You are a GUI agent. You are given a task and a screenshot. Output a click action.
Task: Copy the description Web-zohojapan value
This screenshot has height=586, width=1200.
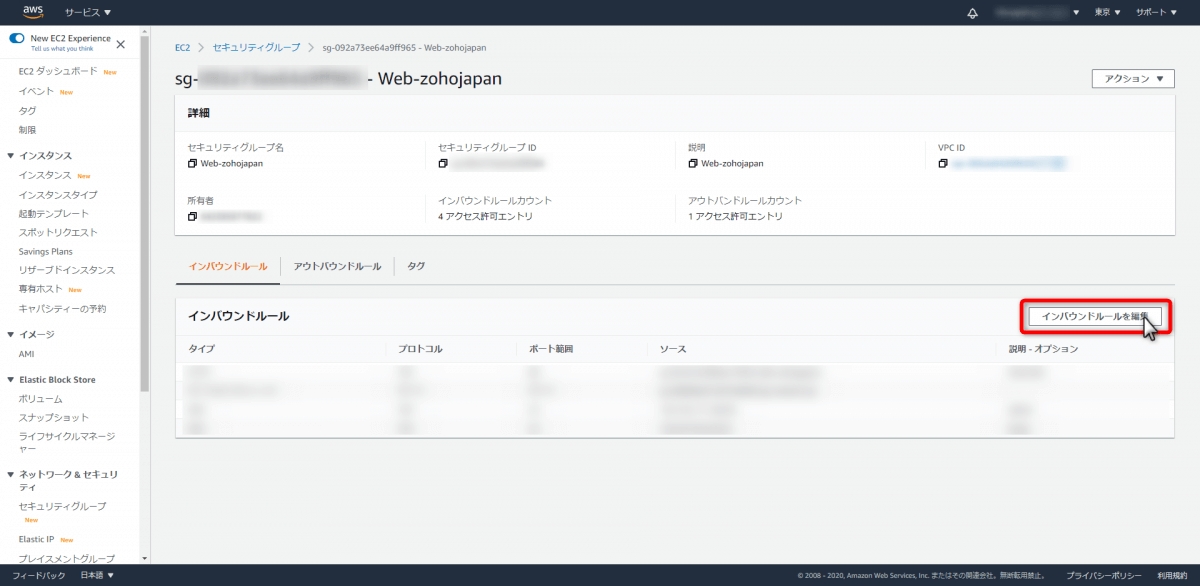pyautogui.click(x=693, y=163)
